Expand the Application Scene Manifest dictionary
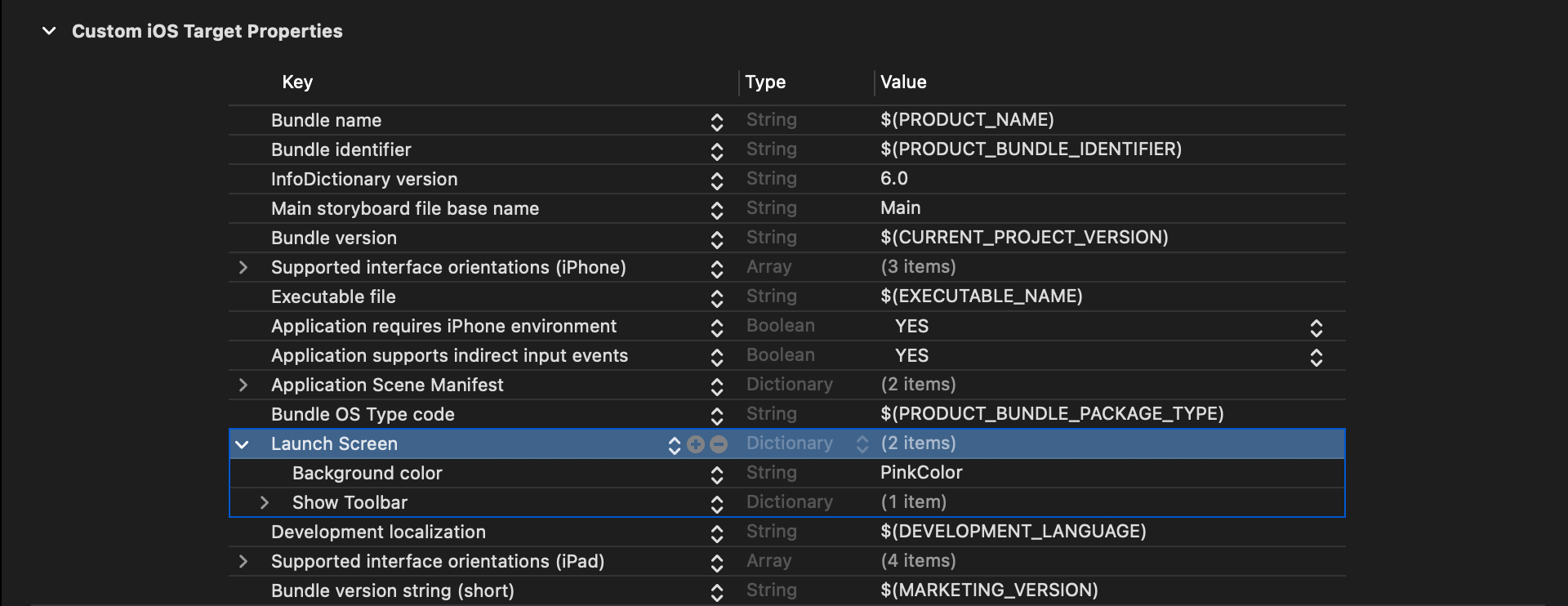 [243, 385]
